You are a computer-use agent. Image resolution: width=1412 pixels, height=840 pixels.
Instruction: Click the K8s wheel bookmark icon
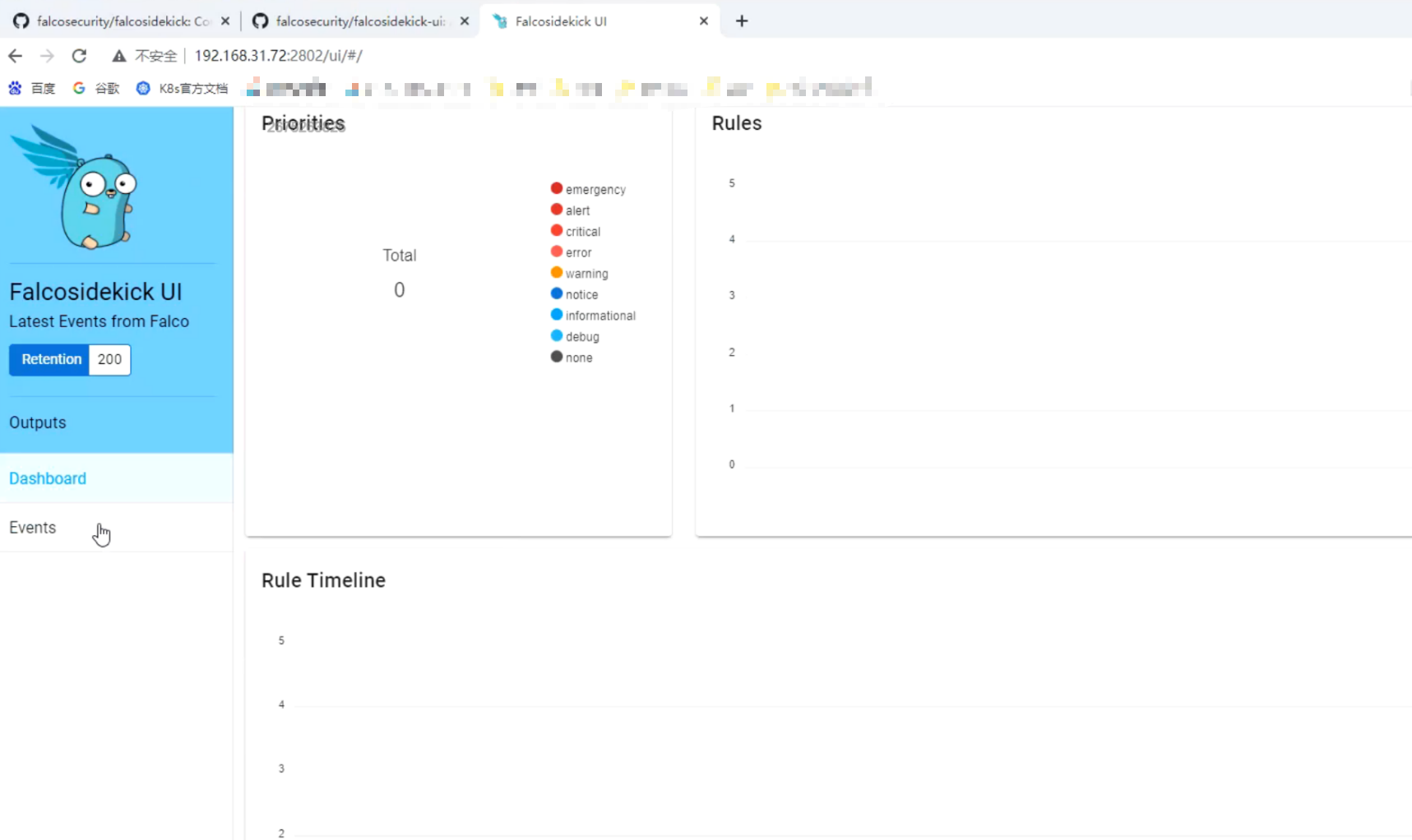(x=143, y=88)
